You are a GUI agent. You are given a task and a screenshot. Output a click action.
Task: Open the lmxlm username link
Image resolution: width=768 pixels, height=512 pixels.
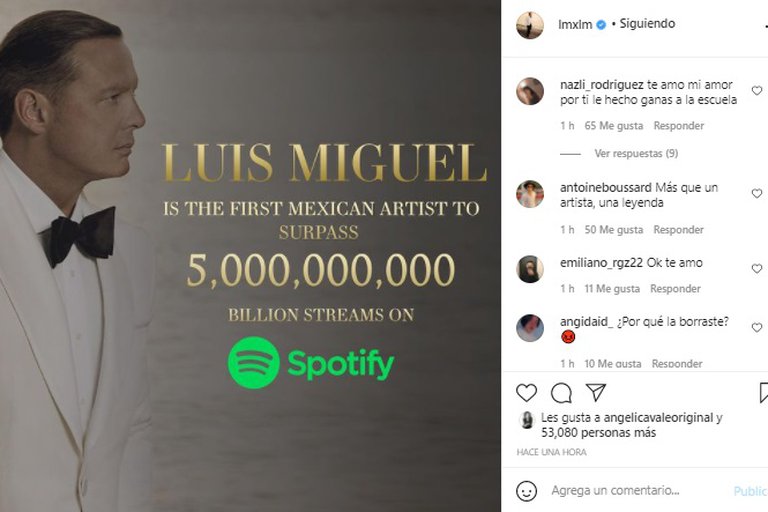pyautogui.click(x=575, y=24)
